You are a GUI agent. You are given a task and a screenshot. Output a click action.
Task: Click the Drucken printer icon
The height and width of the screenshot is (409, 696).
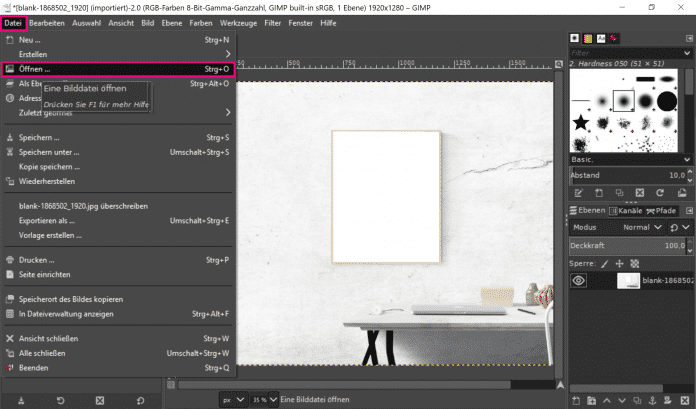(10, 260)
